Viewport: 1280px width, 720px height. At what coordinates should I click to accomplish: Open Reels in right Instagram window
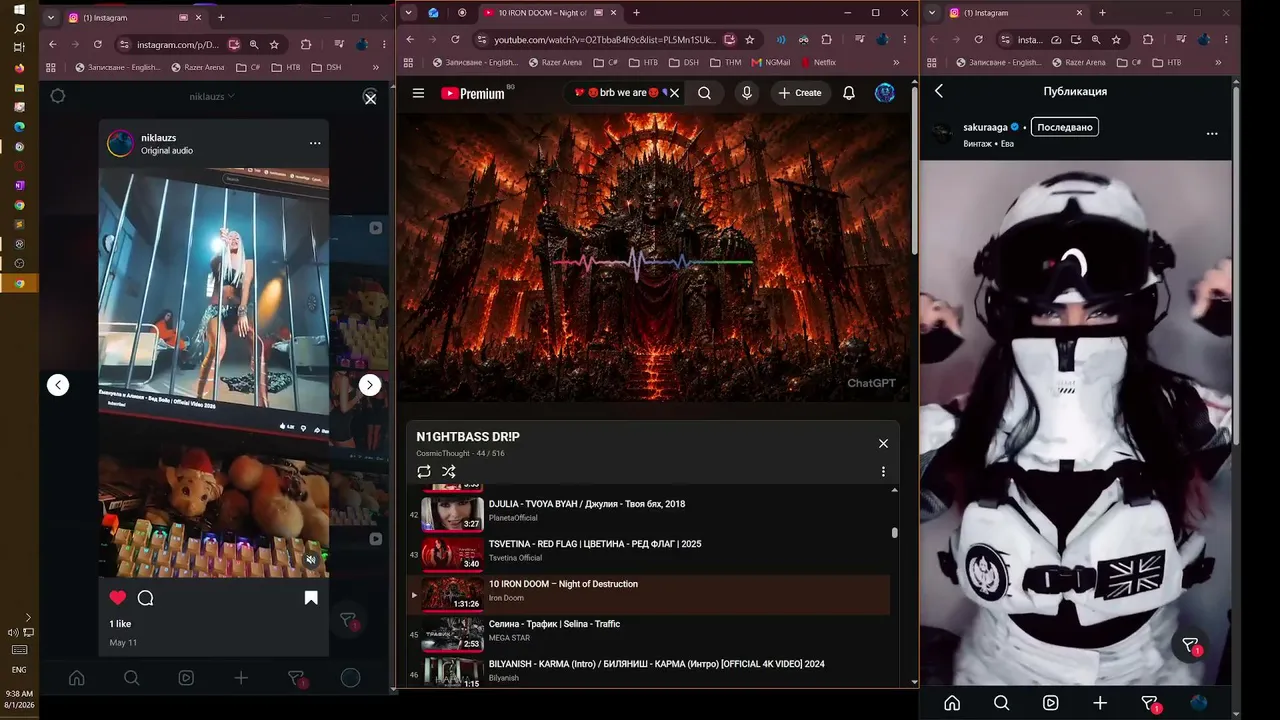1050,703
